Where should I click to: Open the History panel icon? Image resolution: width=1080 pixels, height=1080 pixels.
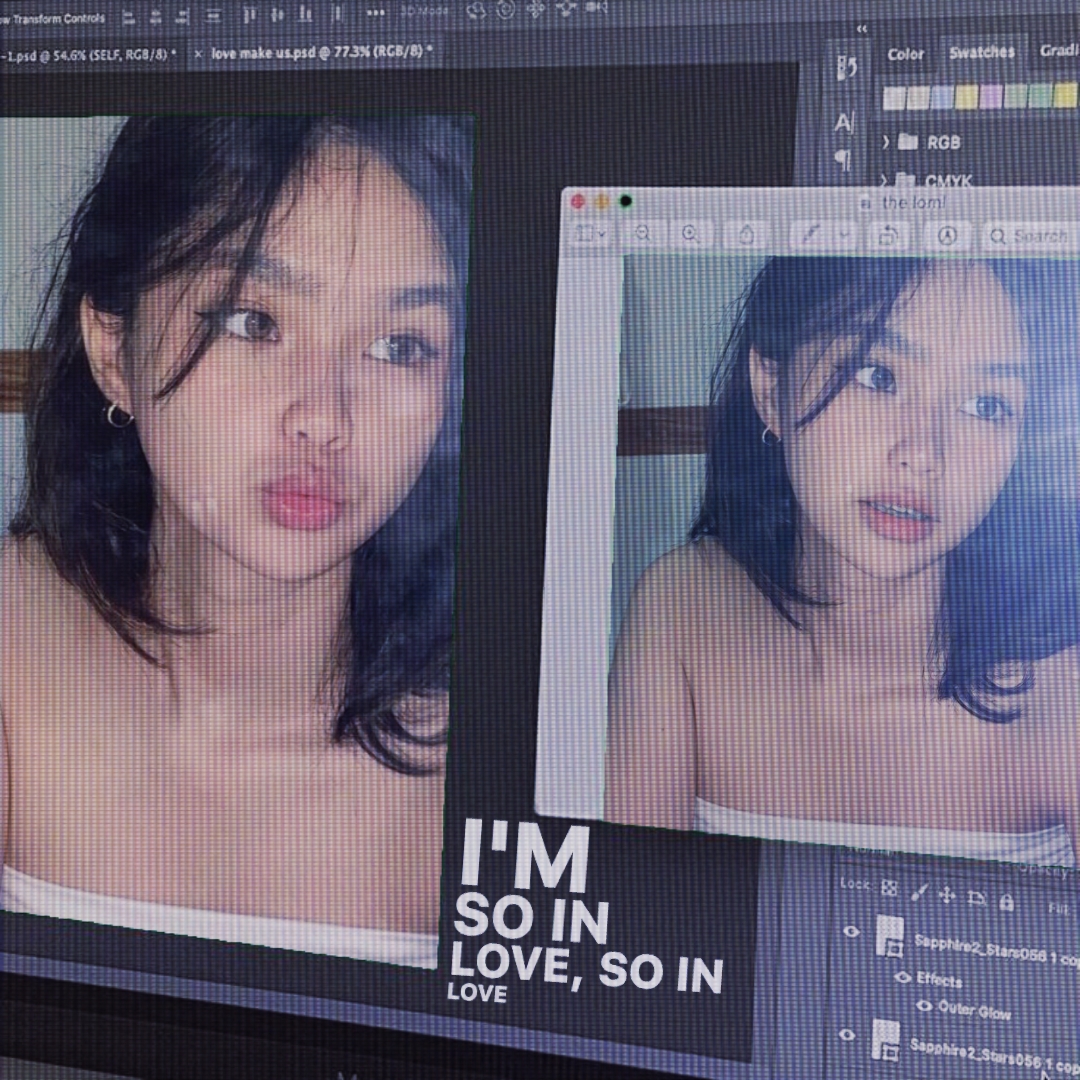pos(846,69)
